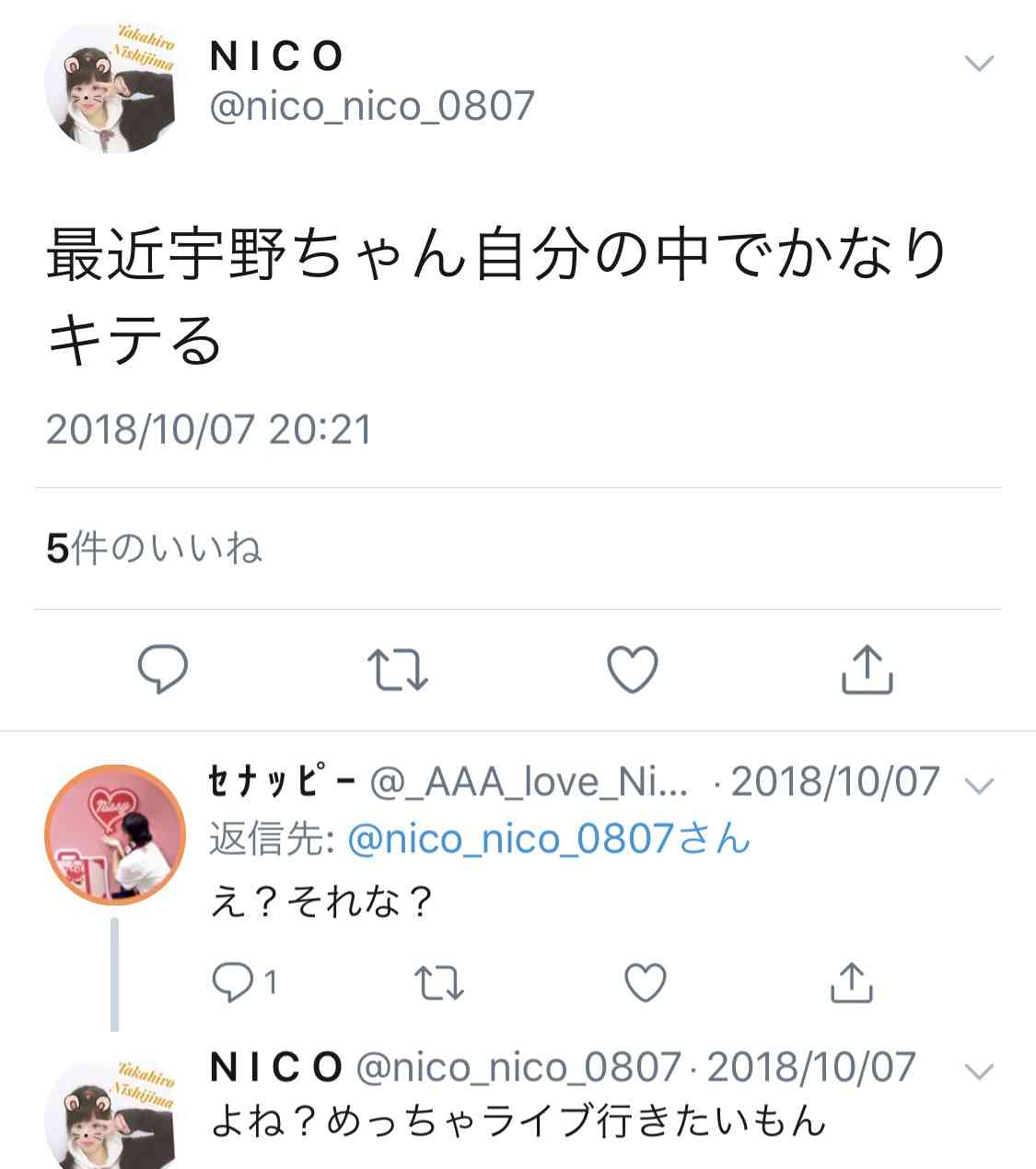This screenshot has width=1036, height=1169.
Task: Like the main tweet with the heart icon
Action: pos(634,669)
